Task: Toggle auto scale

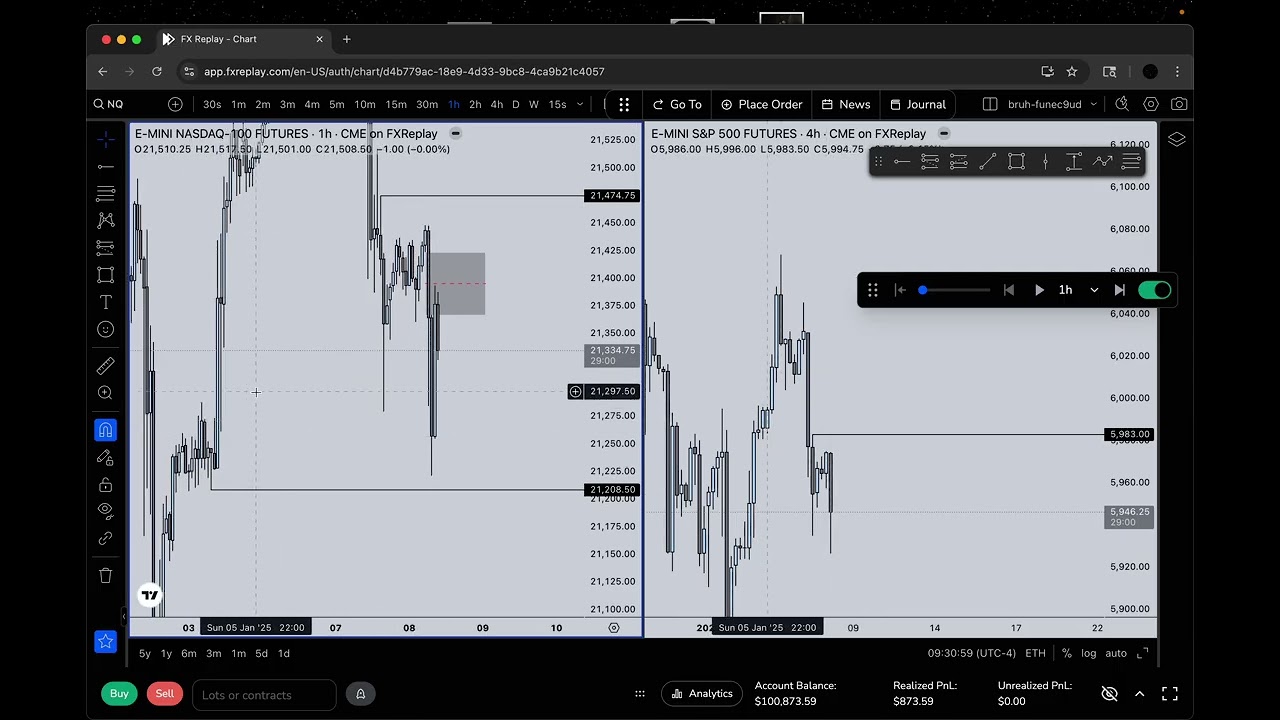Action: [1116, 653]
